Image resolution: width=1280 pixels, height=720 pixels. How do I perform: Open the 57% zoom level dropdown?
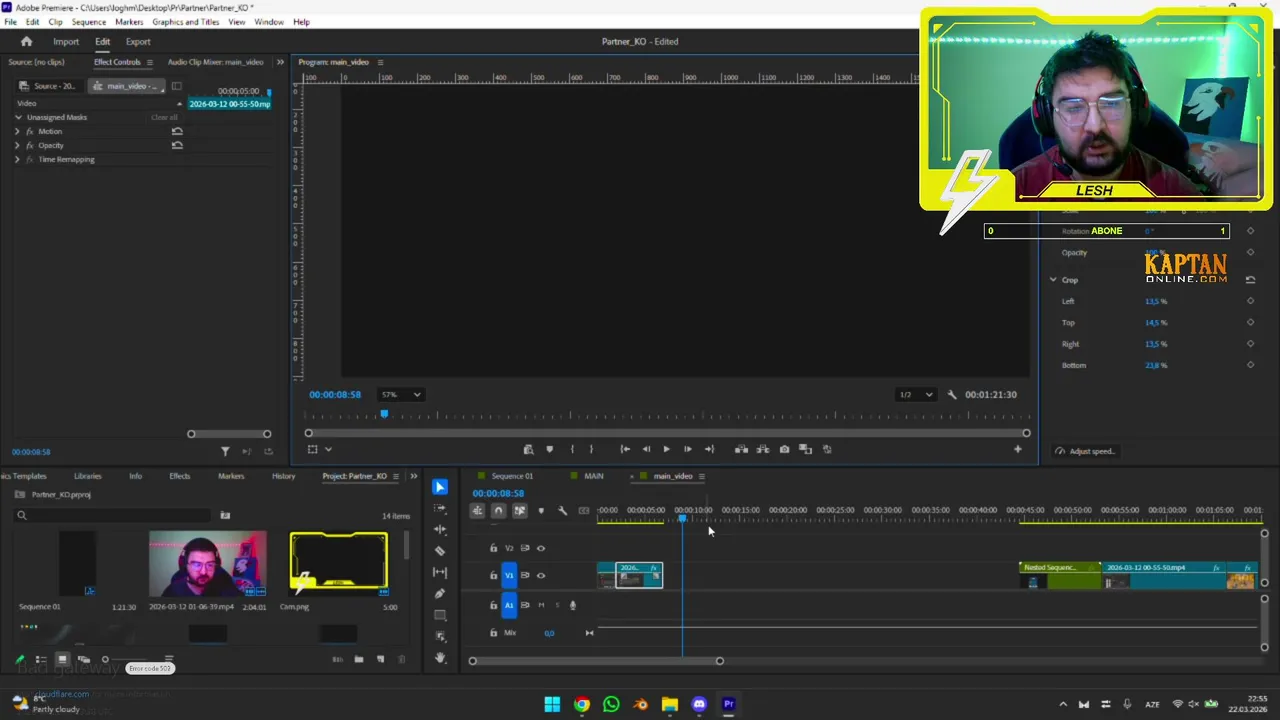[x=401, y=394]
